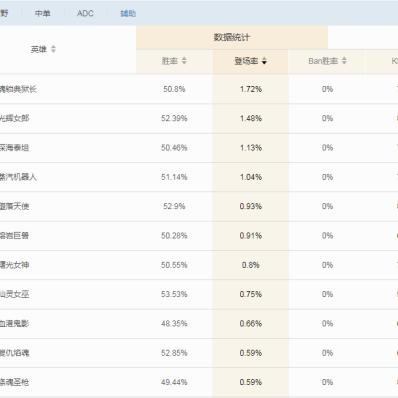Click pick rate value 0.93%
The image size is (398, 398).
[x=251, y=206]
